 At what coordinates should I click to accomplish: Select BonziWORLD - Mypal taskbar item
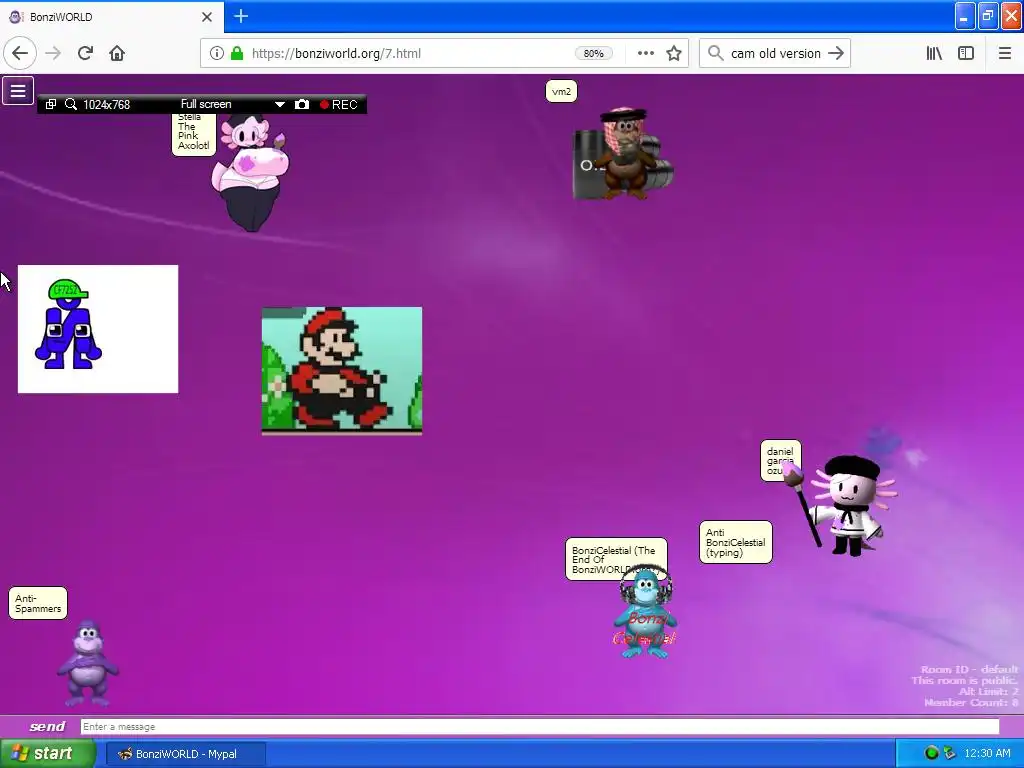(185, 754)
